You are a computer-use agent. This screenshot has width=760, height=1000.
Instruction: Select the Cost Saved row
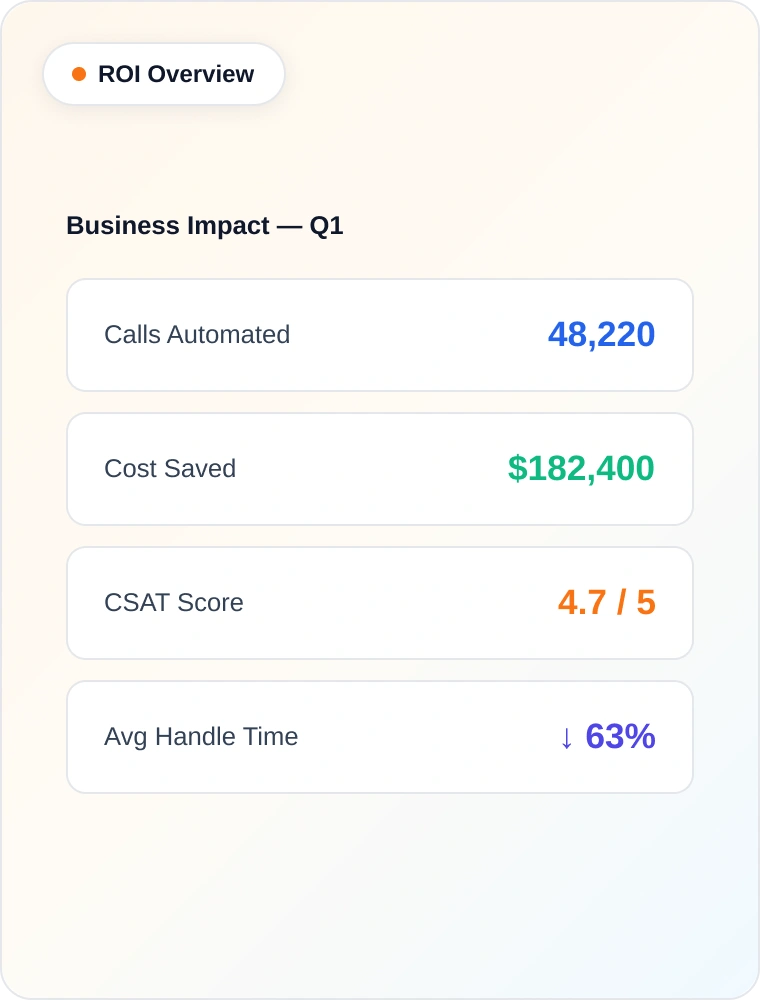coord(379,468)
